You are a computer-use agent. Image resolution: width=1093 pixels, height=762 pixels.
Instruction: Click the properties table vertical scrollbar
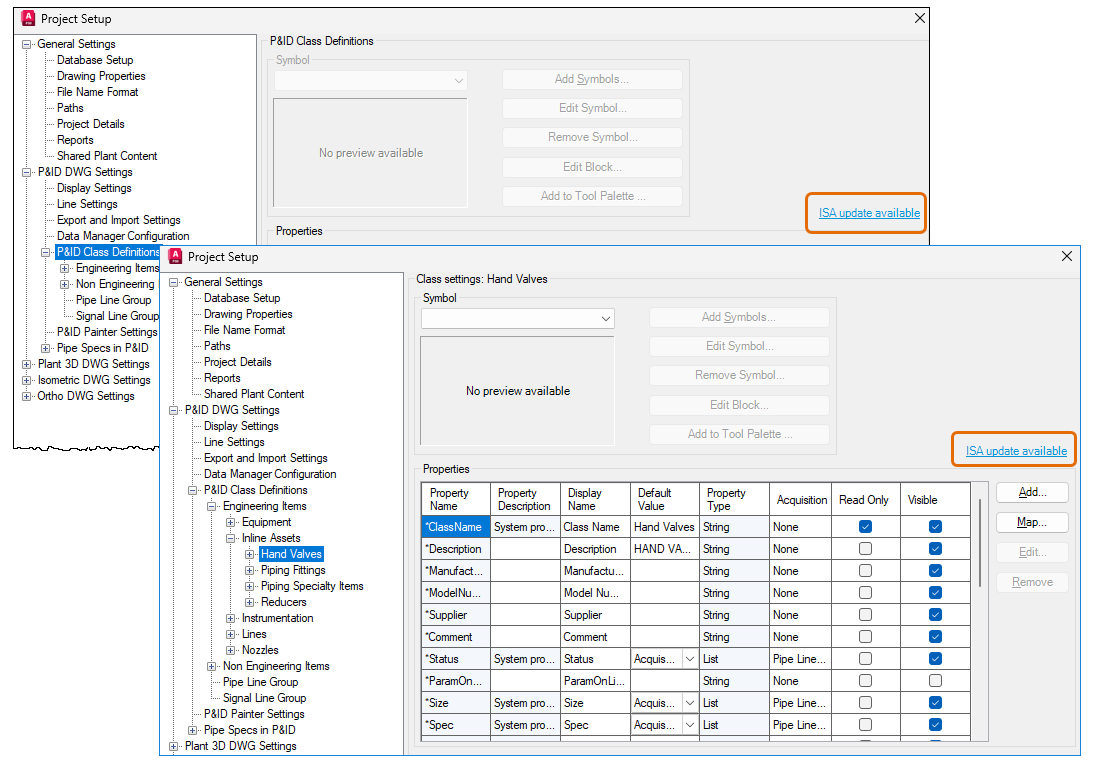pyautogui.click(x=980, y=542)
